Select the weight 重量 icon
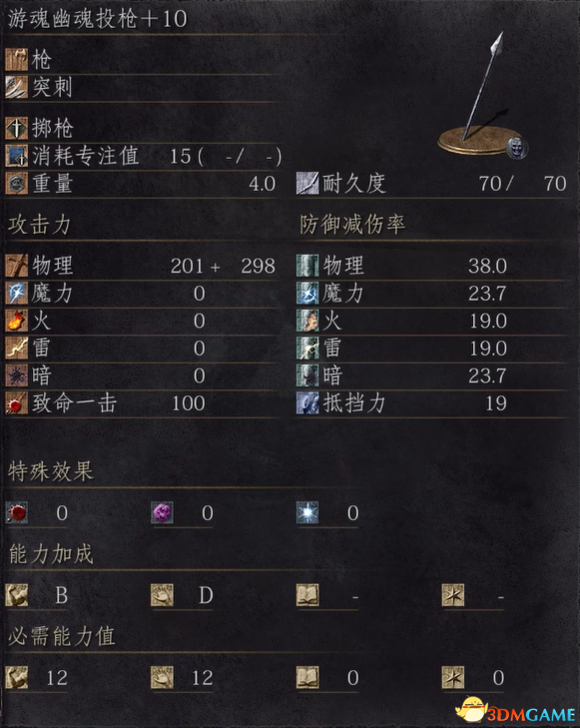 click(16, 183)
